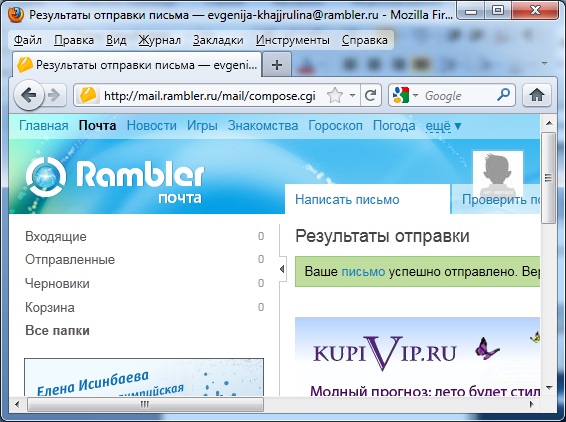Open the Входящие folder
Image resolution: width=566 pixels, height=422 pixels.
pos(56,237)
